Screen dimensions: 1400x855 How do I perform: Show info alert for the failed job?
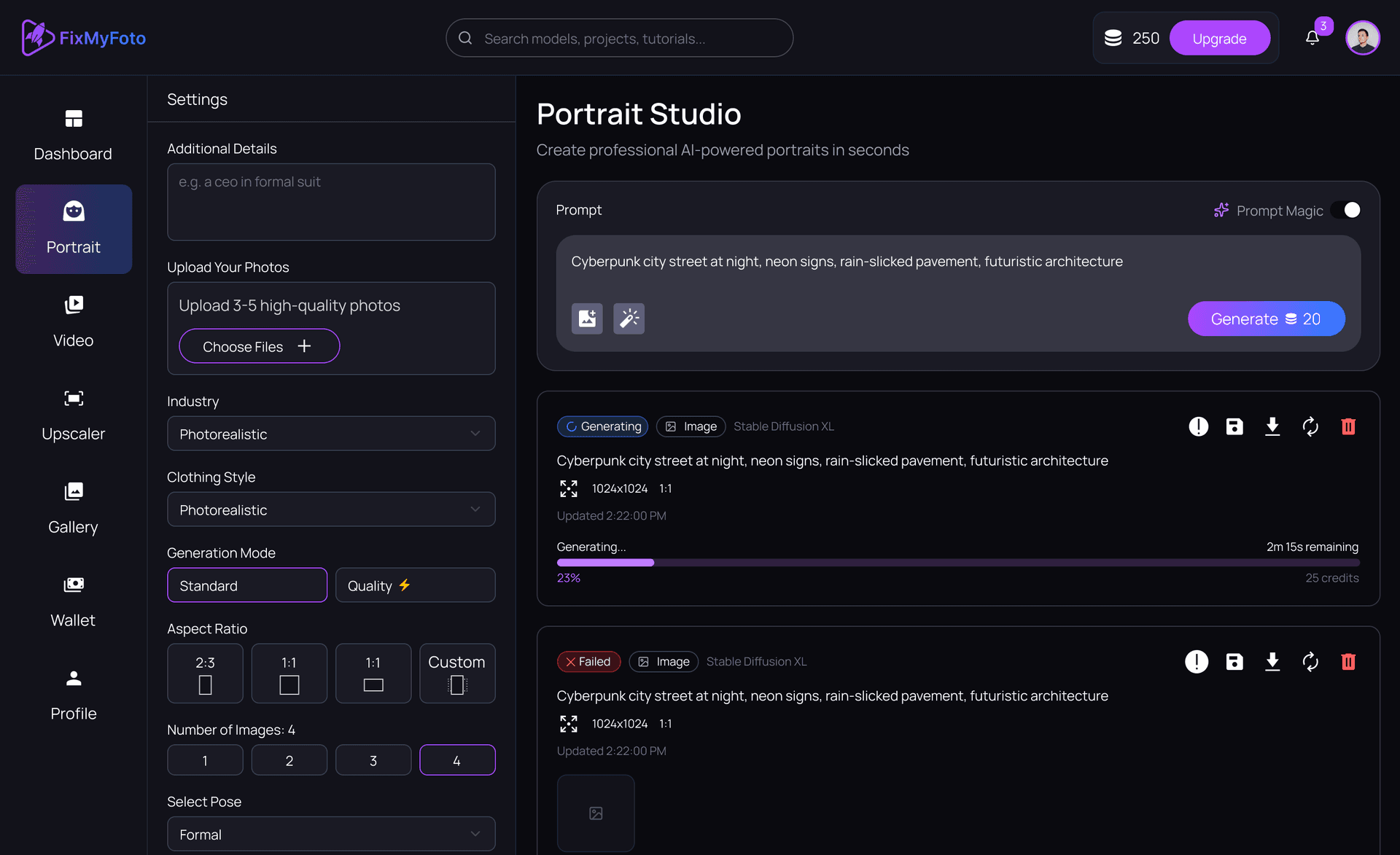(1197, 662)
